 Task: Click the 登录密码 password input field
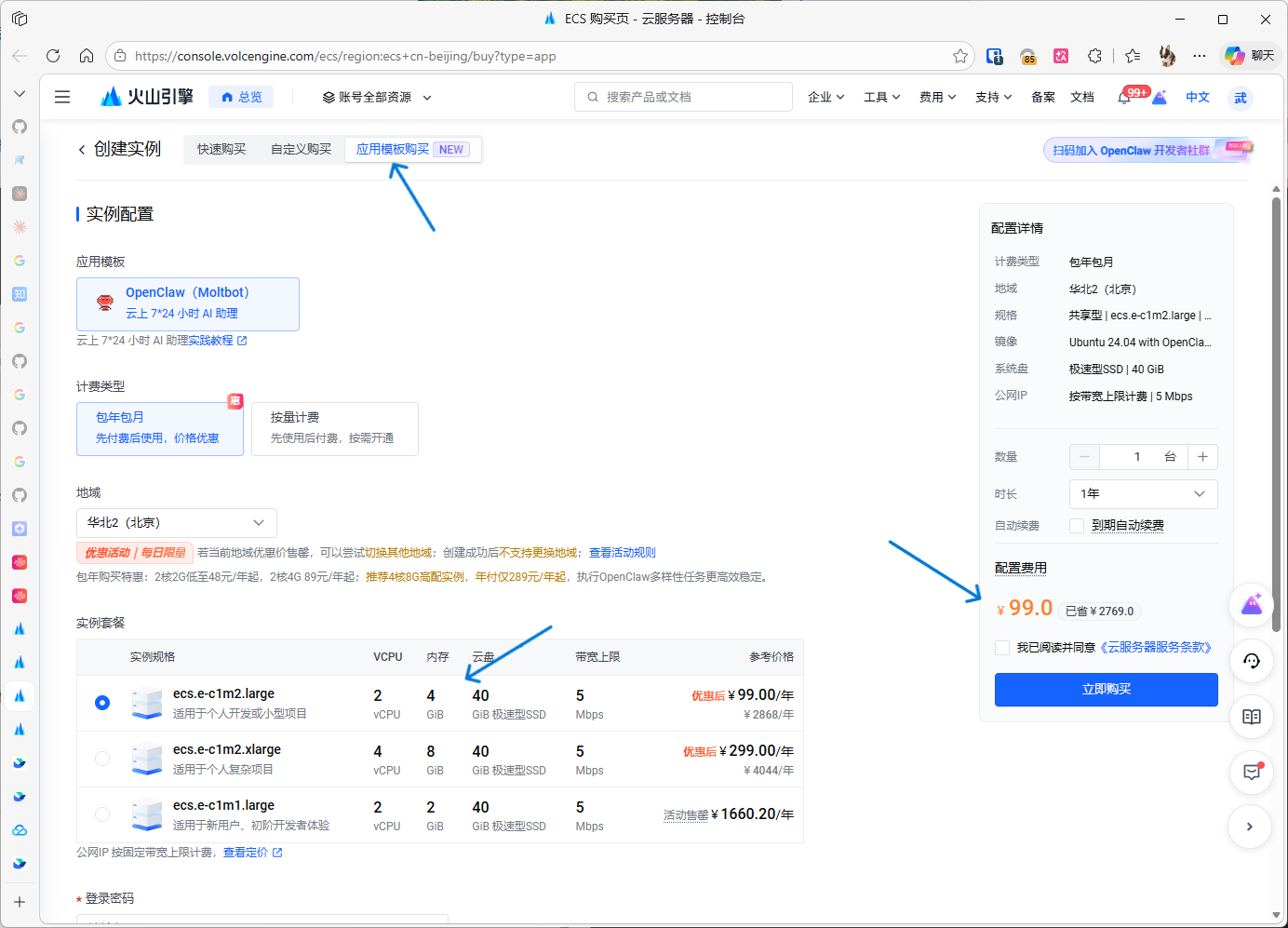click(262, 922)
